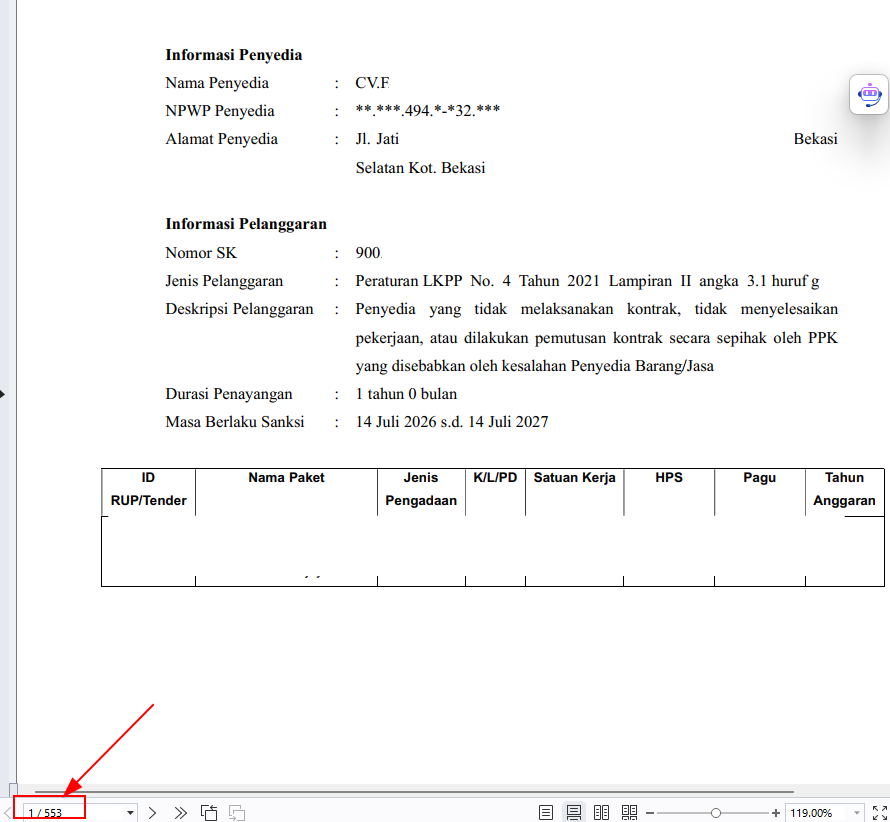
Task: Click the label Durasi Penayangan
Action: pos(229,394)
